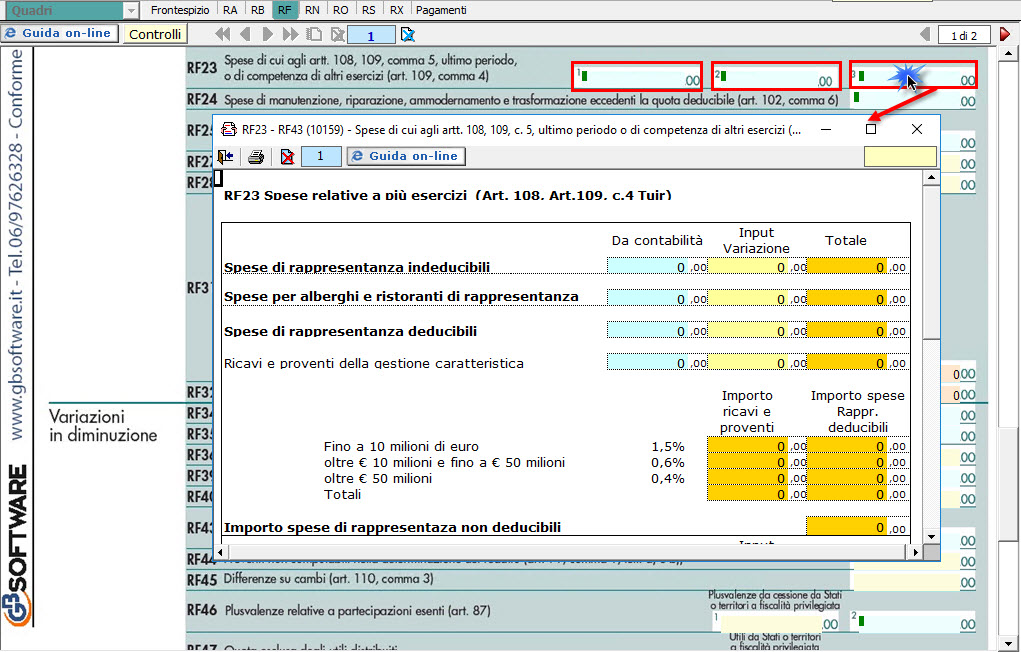Switch to the RA tab
Image resolution: width=1021 pixels, height=652 pixels.
(x=230, y=10)
